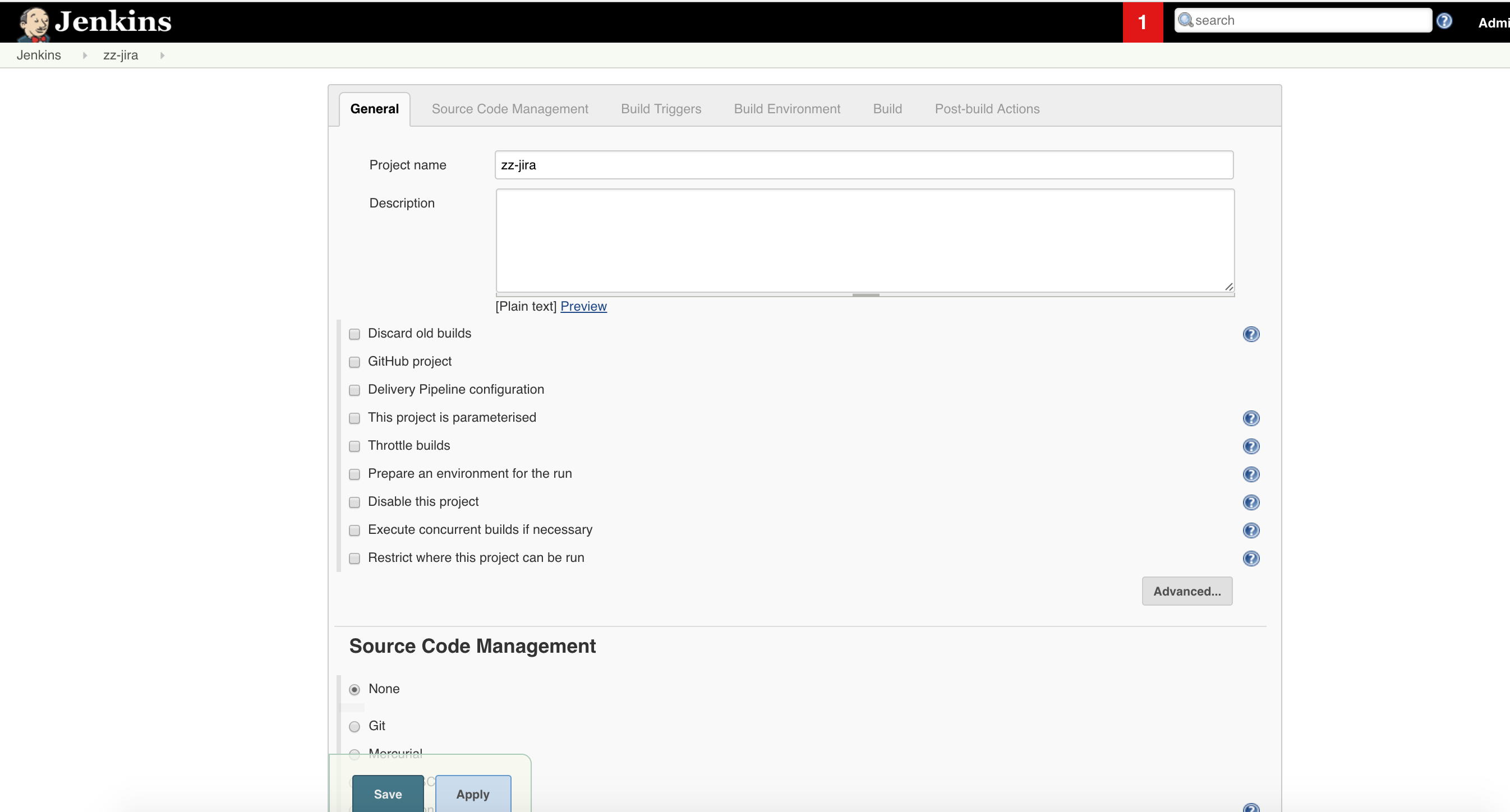Click the Save button
The width and height of the screenshot is (1510, 812).
pyautogui.click(x=388, y=793)
